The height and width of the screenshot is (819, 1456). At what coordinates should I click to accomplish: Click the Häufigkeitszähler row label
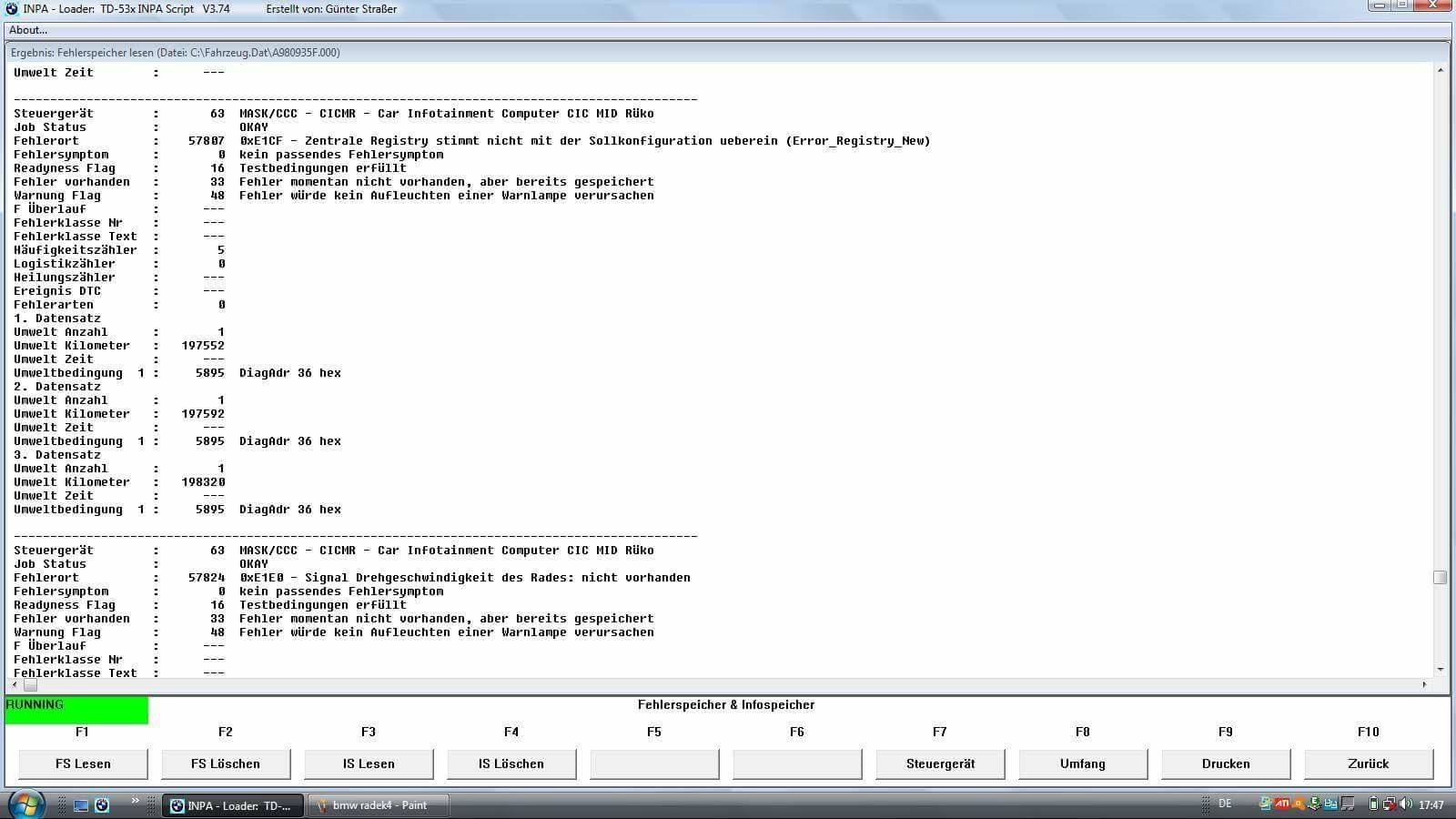click(x=76, y=250)
